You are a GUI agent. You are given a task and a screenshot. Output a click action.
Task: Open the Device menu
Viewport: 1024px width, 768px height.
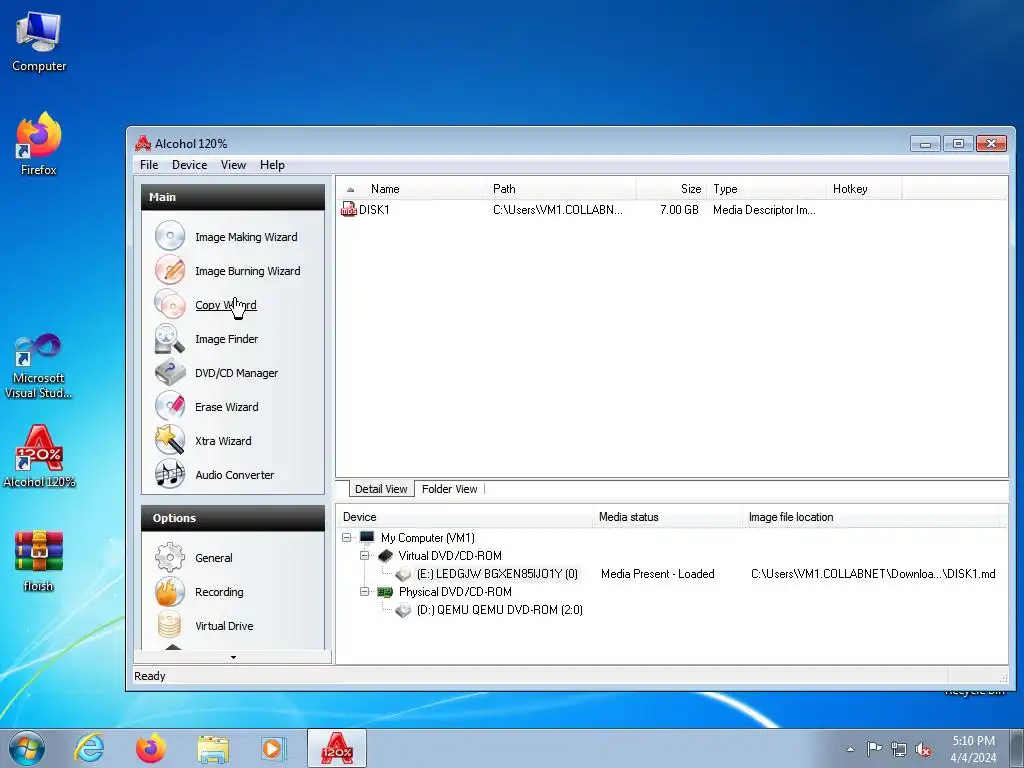tap(189, 165)
